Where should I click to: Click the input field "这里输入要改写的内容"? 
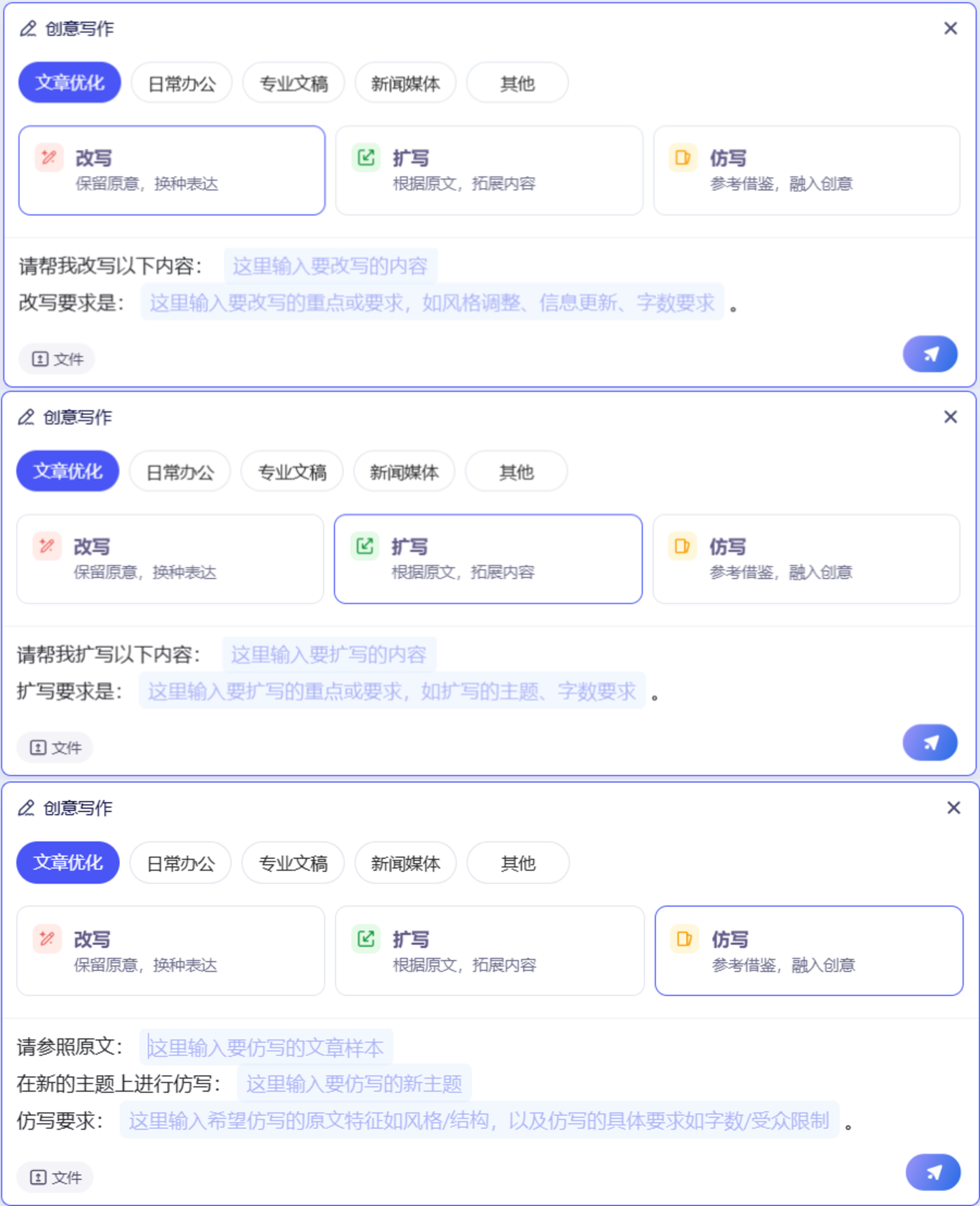click(330, 266)
